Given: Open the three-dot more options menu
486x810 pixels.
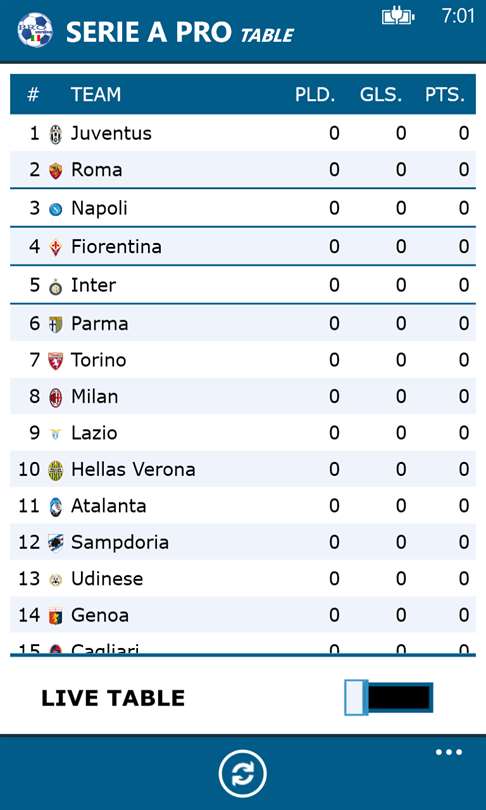Looking at the screenshot, I should point(448,752).
